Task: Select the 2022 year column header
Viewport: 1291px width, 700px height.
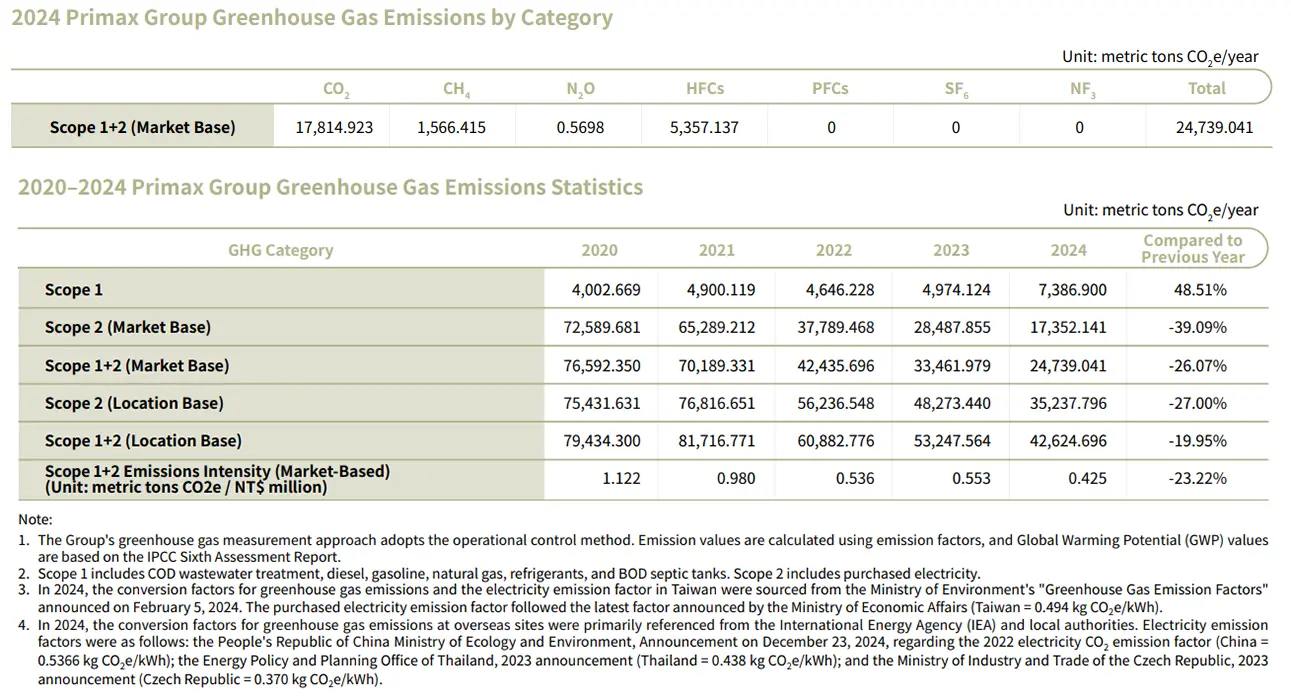Action: (834, 250)
